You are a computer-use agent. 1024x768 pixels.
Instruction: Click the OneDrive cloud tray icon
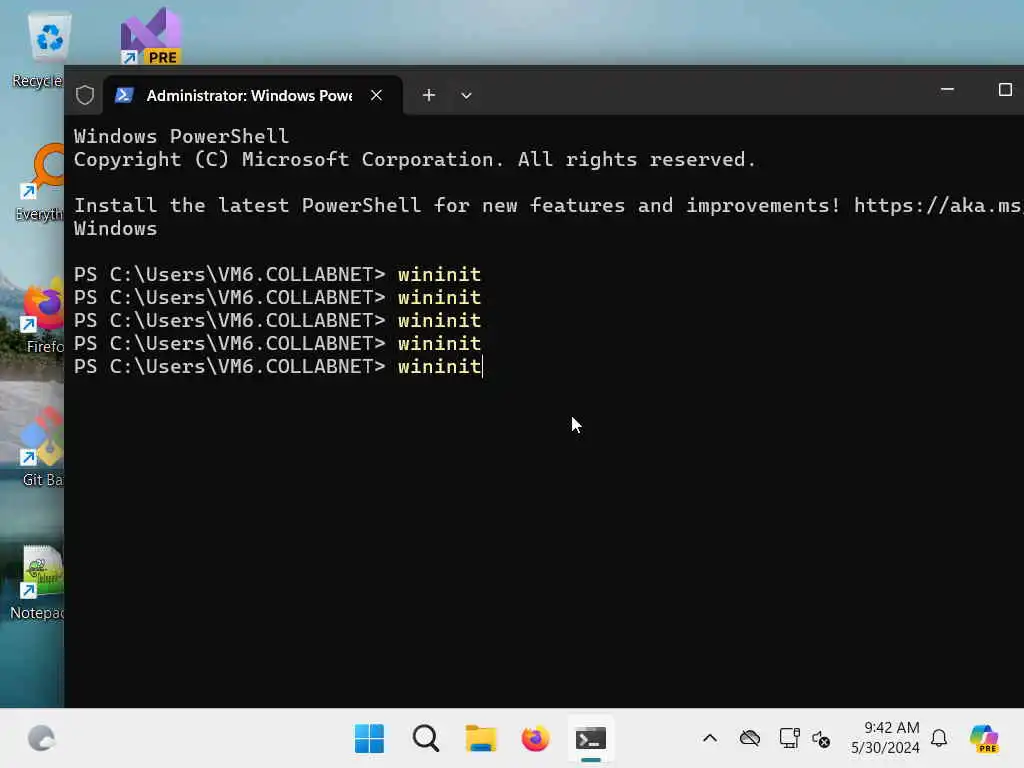[750, 739]
